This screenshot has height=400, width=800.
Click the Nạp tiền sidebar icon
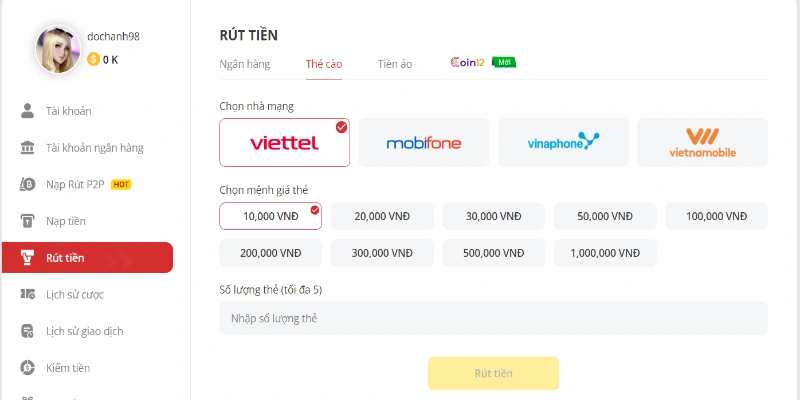28,221
